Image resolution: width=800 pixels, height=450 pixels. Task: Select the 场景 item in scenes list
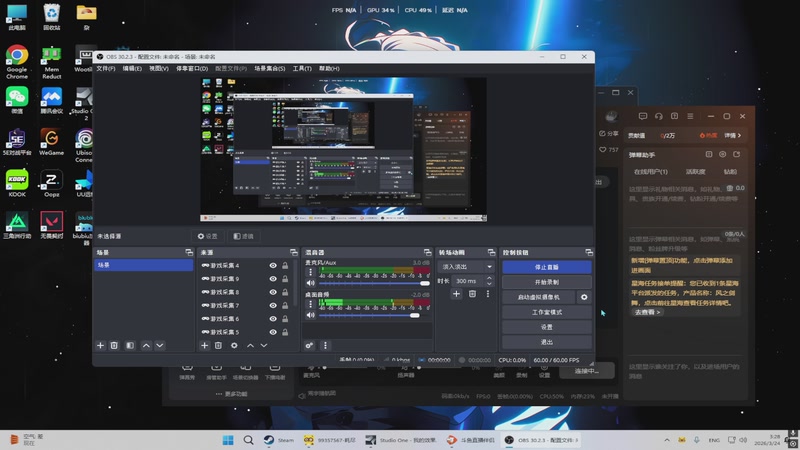(x=143, y=265)
